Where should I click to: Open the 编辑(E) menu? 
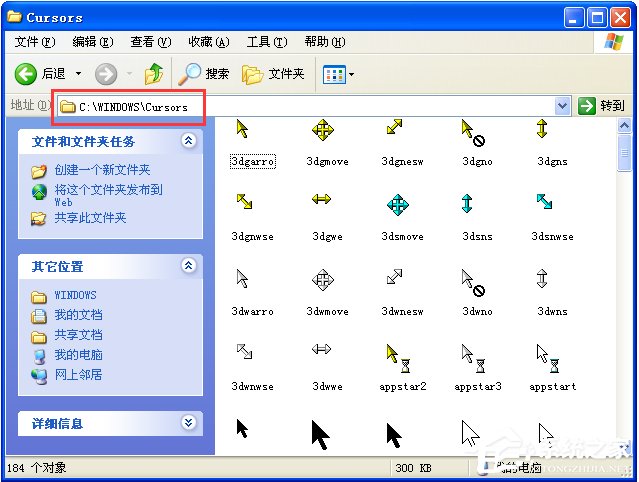tap(93, 42)
